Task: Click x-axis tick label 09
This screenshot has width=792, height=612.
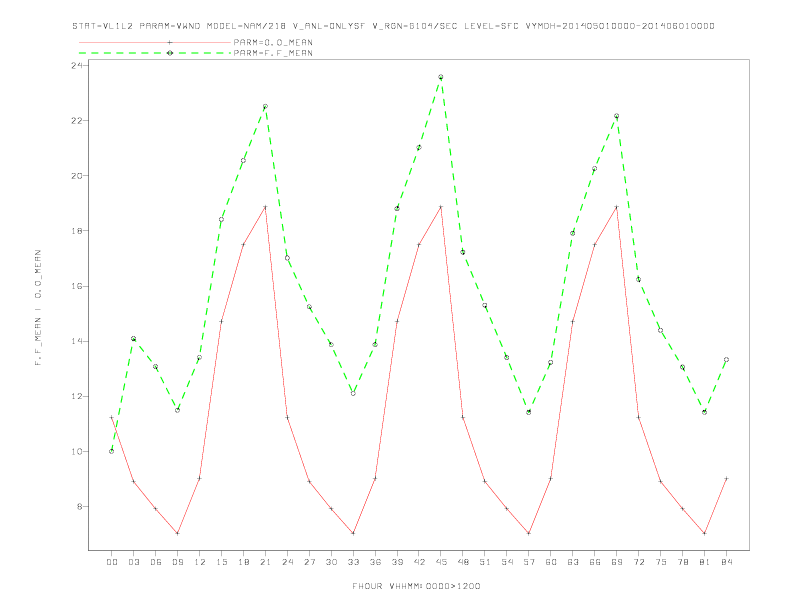Action: [x=177, y=562]
